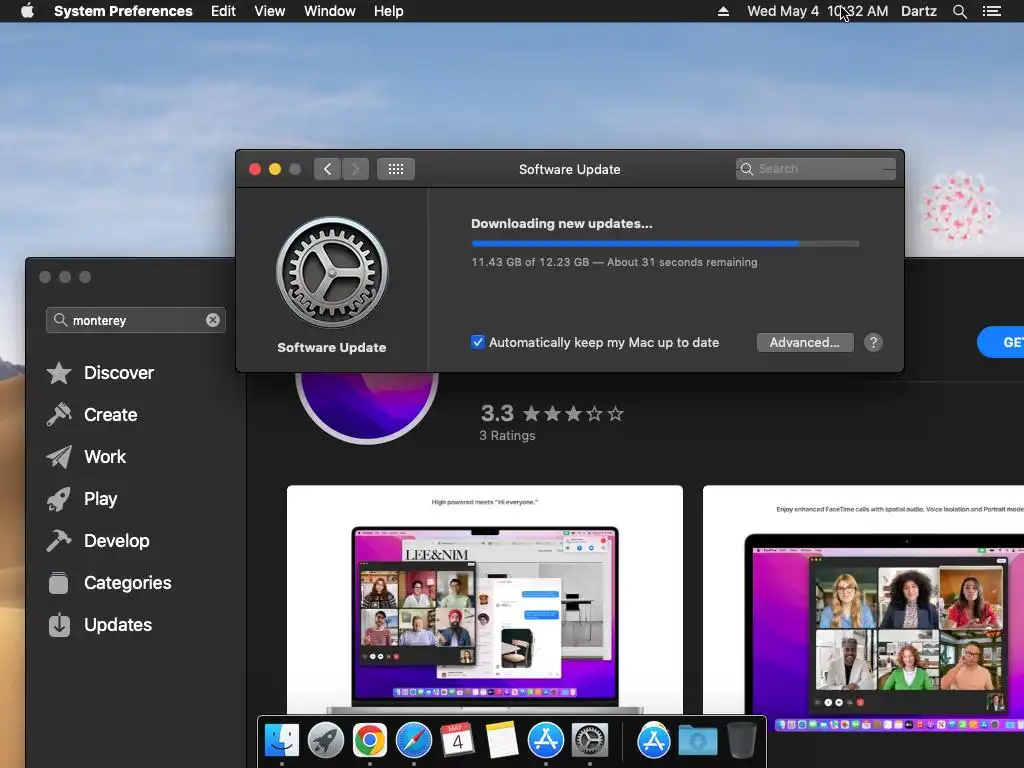Click the 3.3 star rating
The height and width of the screenshot is (768, 1024).
(552, 413)
